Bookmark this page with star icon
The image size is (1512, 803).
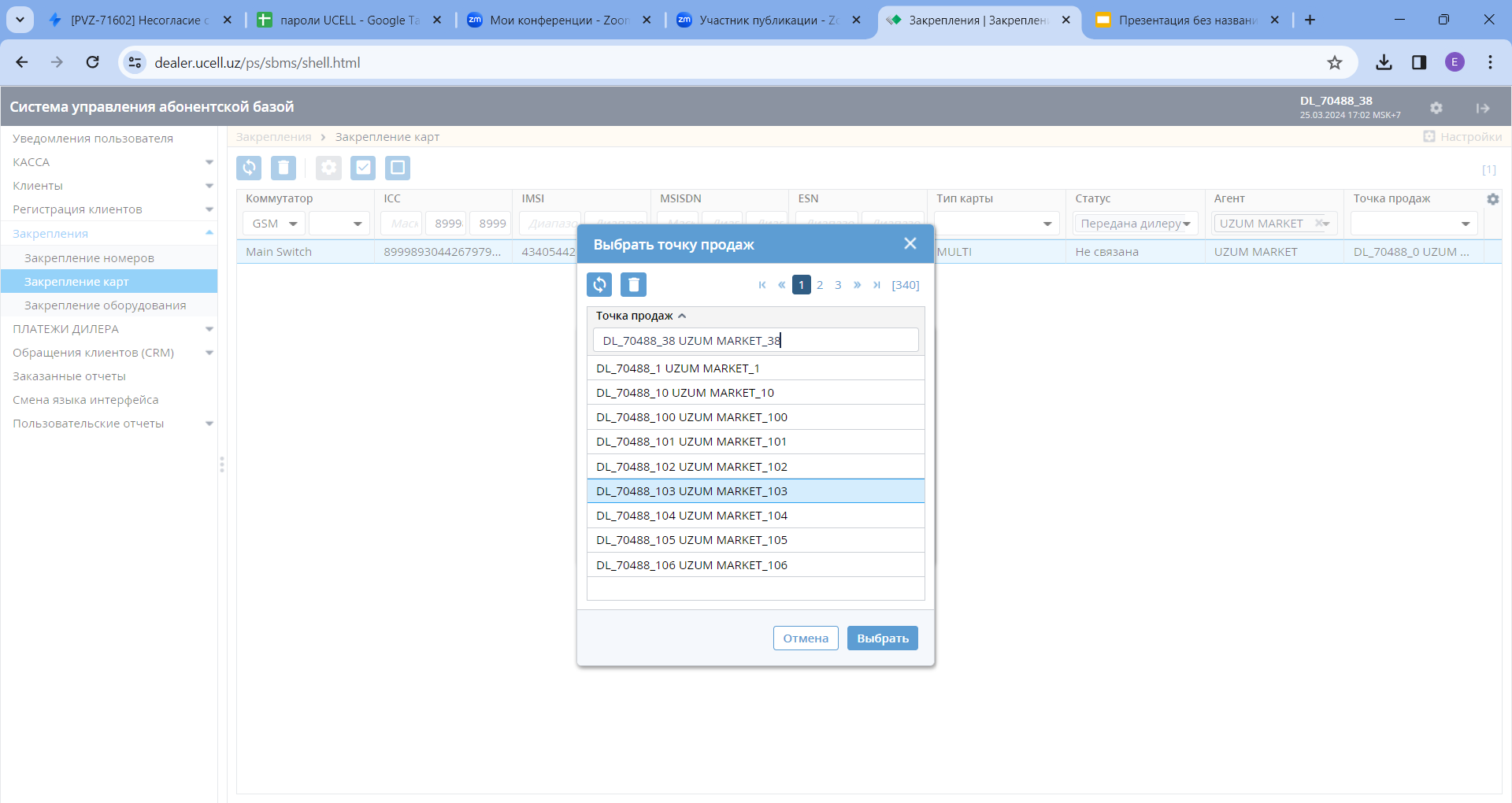[1334, 62]
